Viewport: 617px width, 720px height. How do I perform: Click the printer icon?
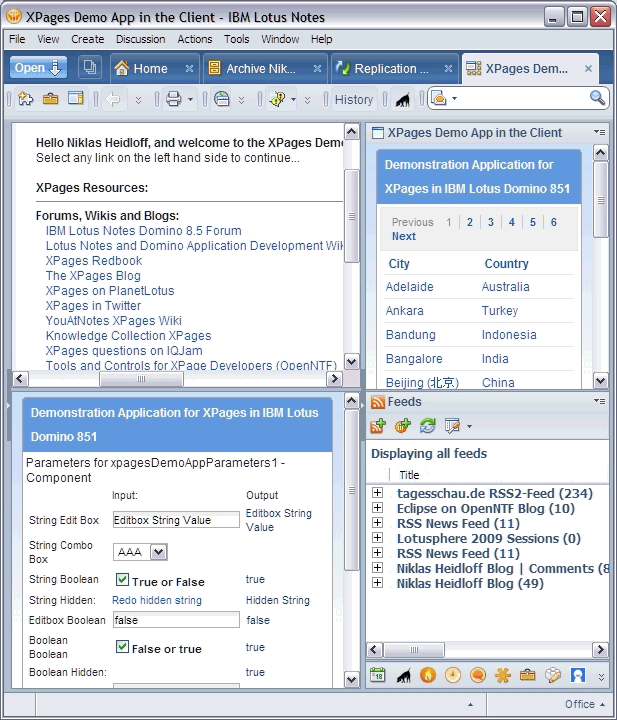click(x=174, y=99)
